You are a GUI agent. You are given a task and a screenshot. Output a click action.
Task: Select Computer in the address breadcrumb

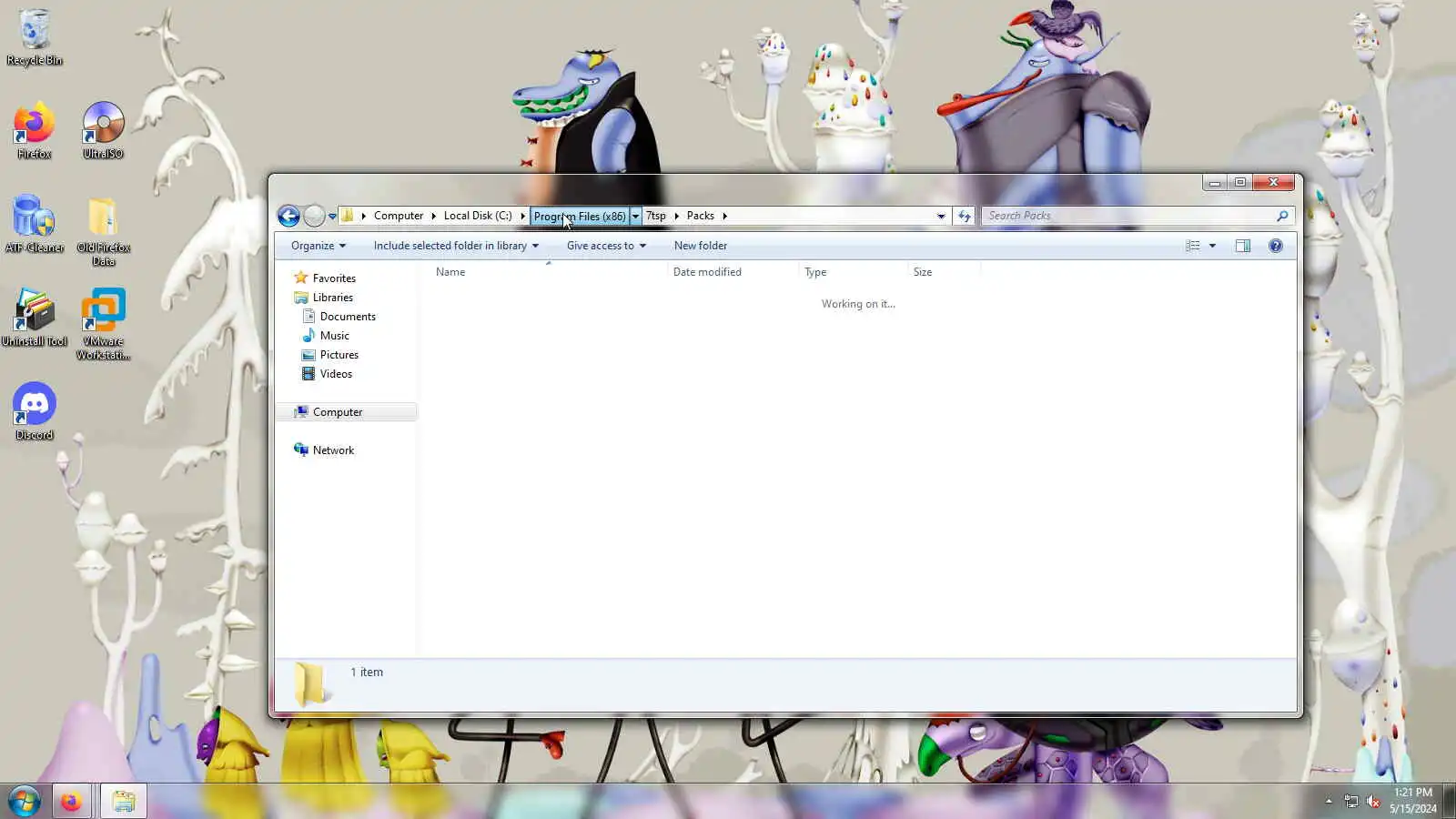[x=399, y=216]
